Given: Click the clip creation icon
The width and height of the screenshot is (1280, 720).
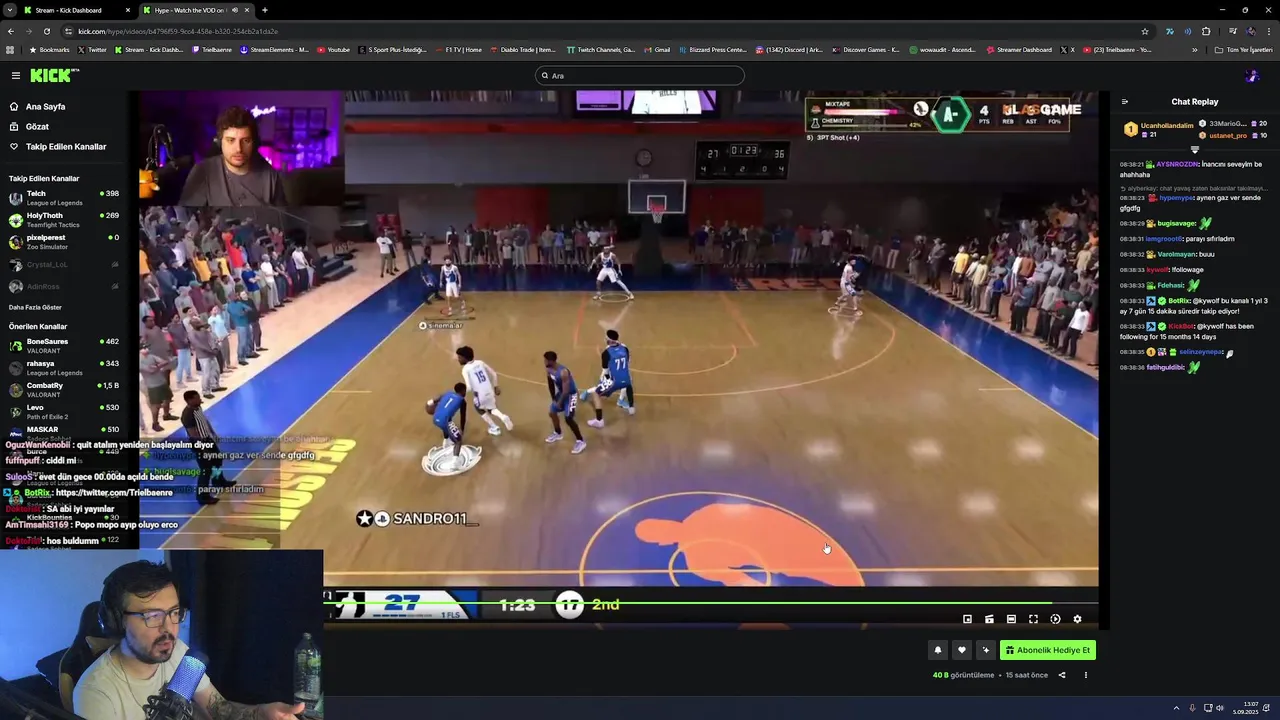Looking at the screenshot, I should point(989,619).
